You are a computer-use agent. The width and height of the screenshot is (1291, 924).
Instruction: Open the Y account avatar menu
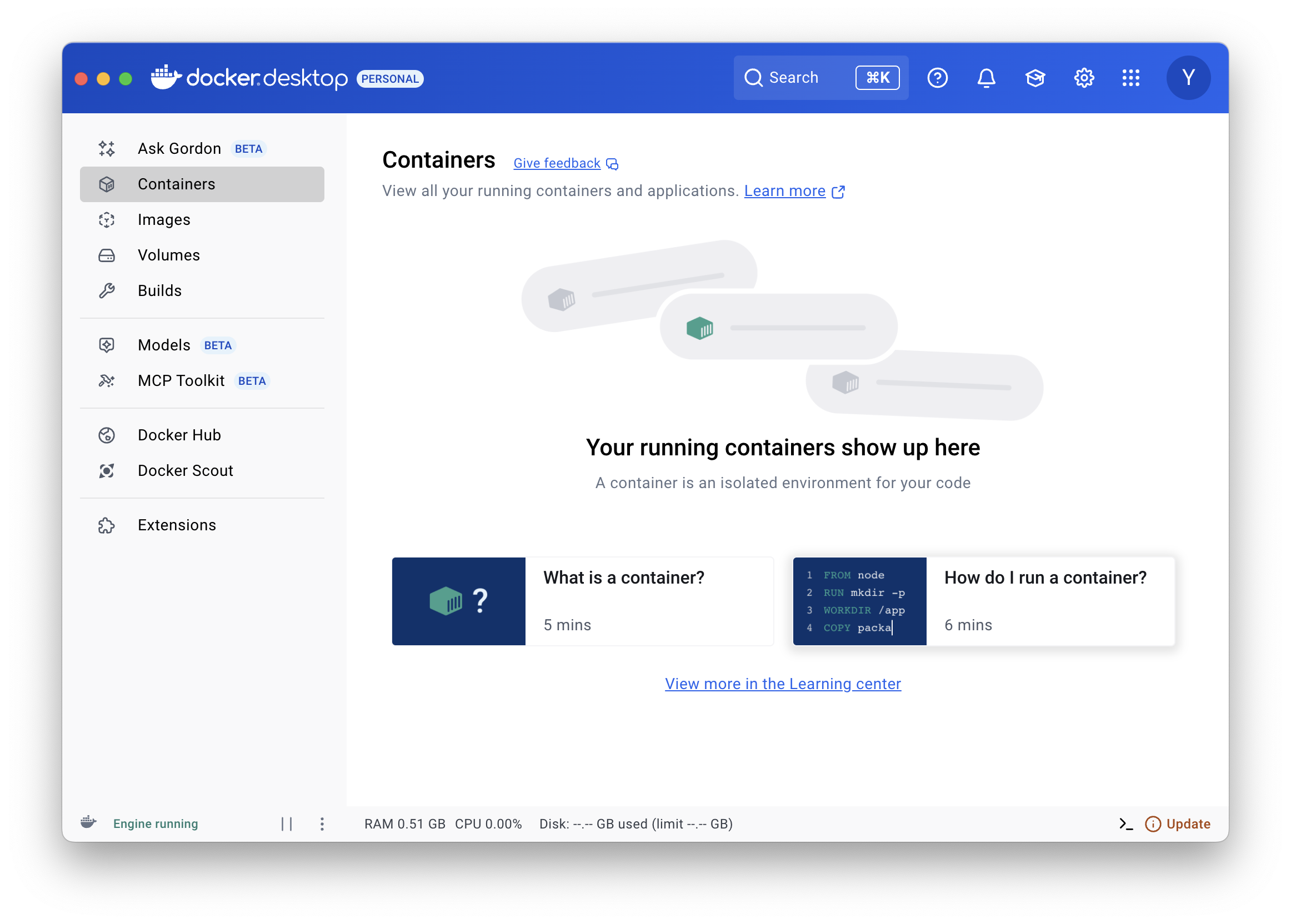pos(1188,77)
